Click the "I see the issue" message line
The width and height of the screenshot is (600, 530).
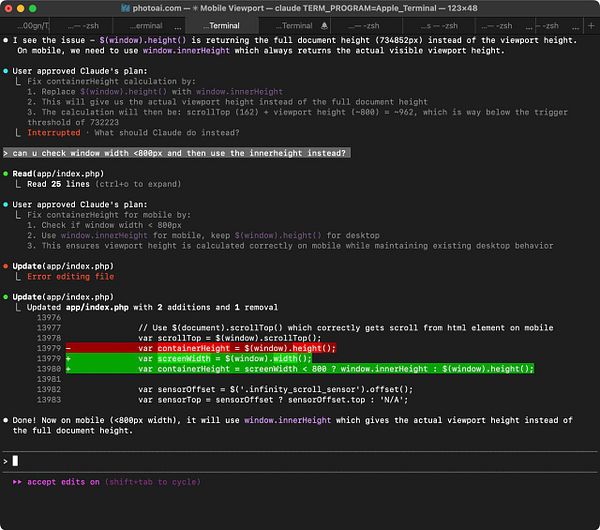click(x=295, y=40)
